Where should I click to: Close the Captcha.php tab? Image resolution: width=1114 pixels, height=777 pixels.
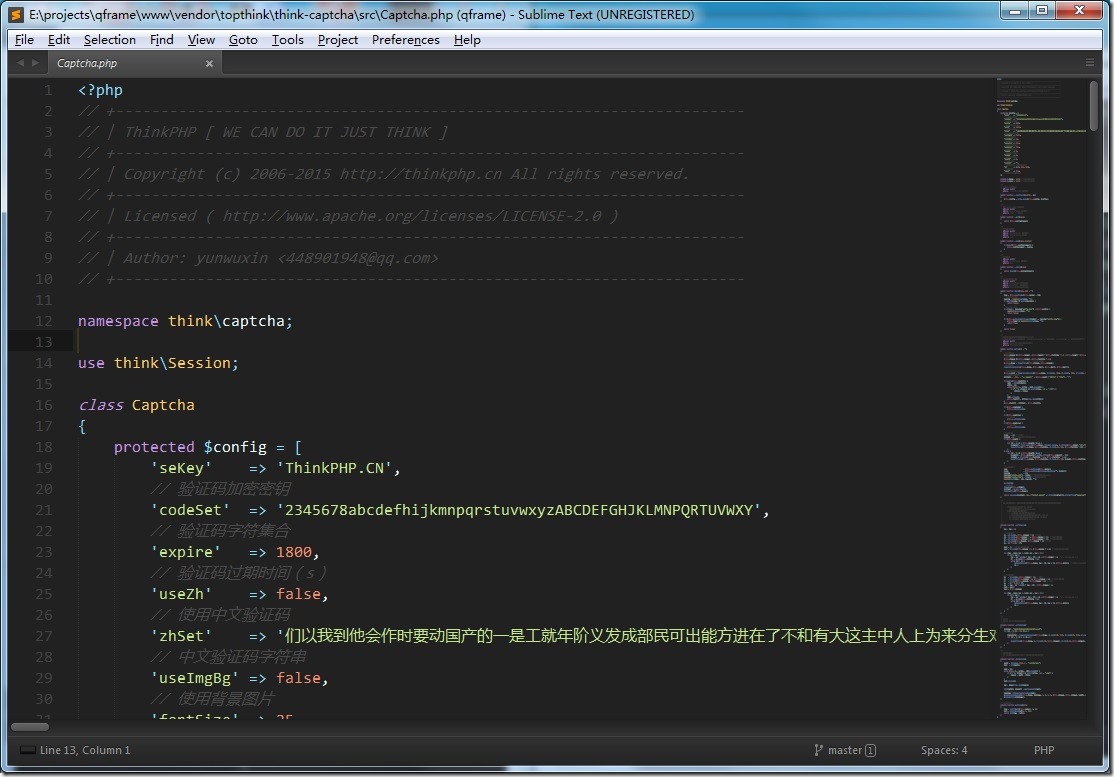pyautogui.click(x=209, y=63)
